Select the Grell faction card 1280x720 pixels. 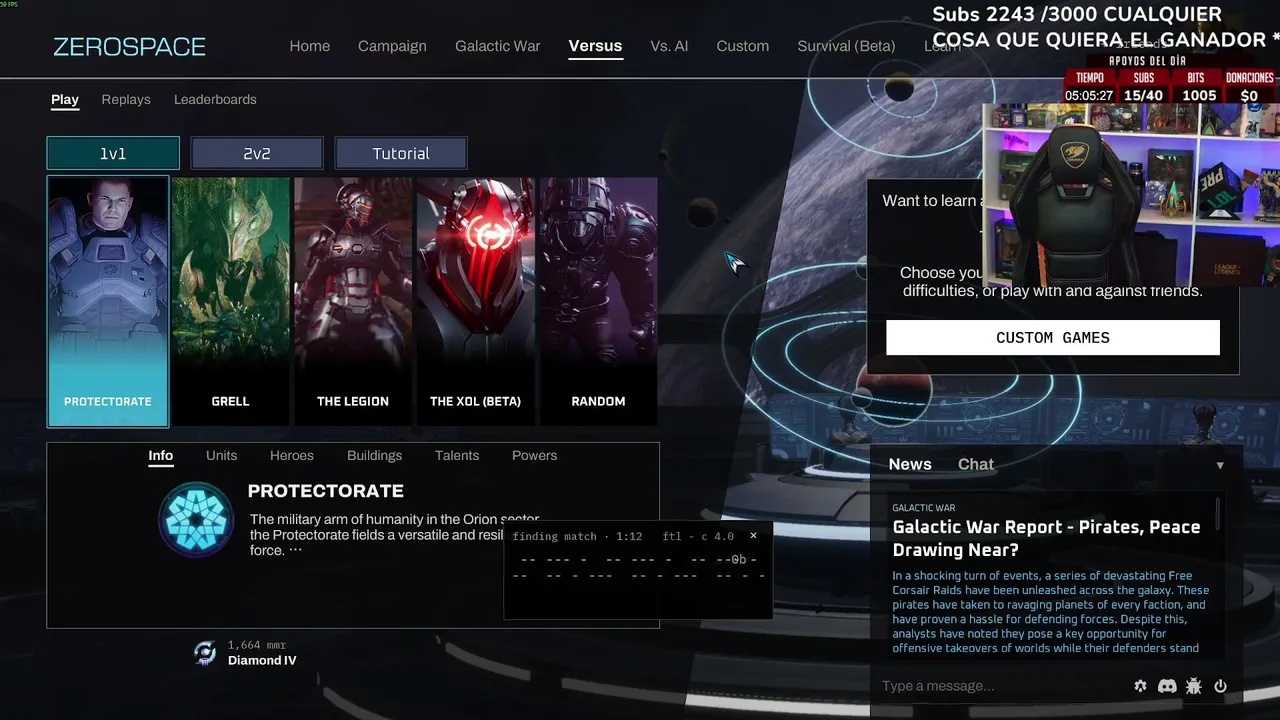[230, 301]
